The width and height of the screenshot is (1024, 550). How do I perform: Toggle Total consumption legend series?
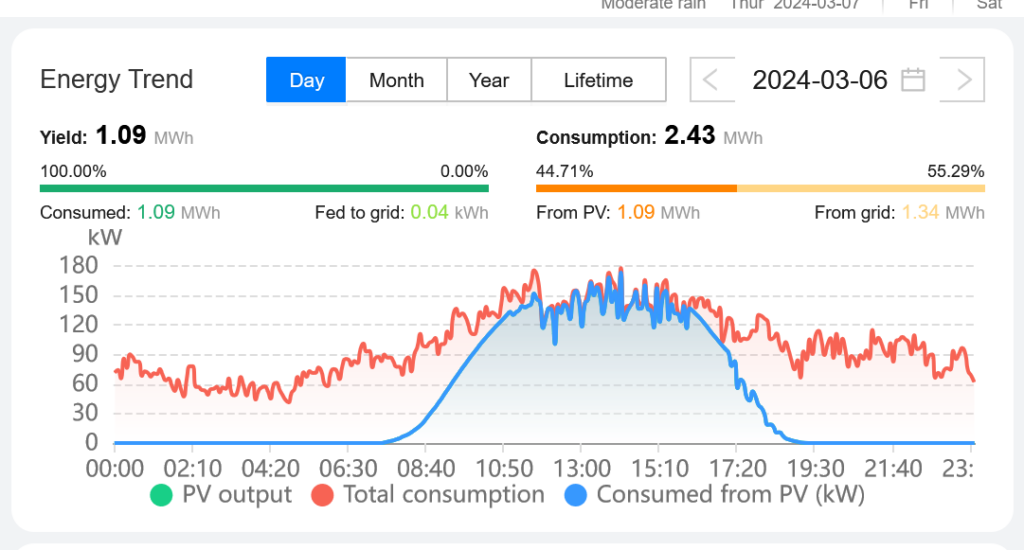[x=427, y=494]
